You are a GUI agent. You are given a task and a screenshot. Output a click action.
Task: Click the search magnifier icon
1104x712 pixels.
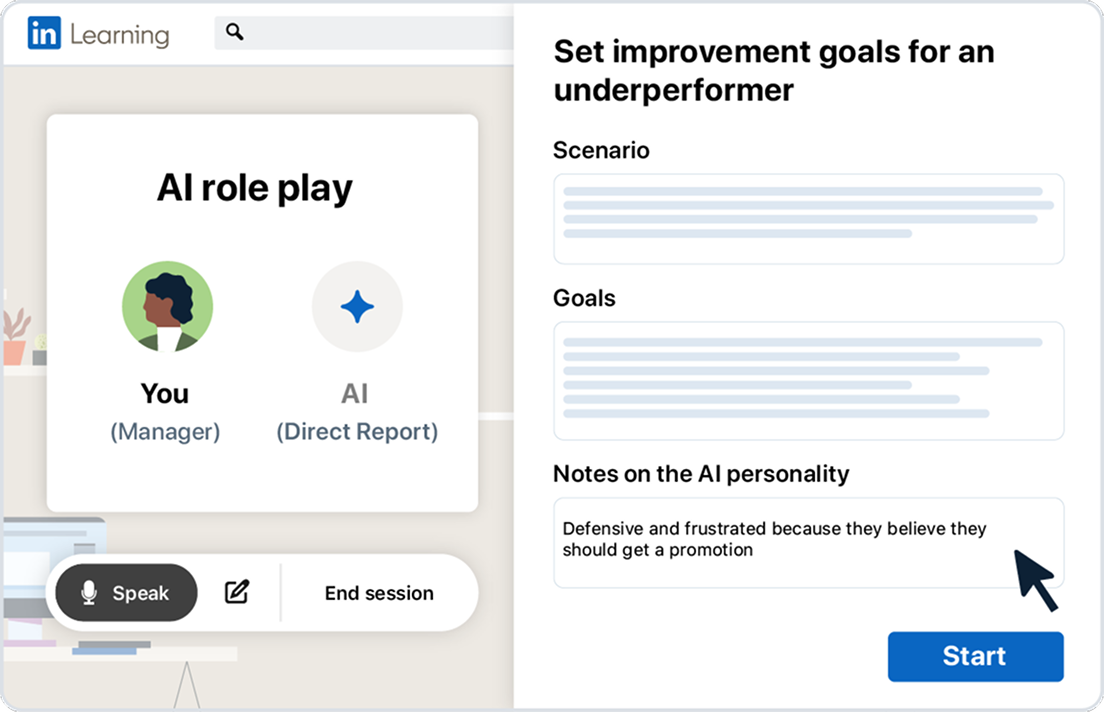pos(235,33)
